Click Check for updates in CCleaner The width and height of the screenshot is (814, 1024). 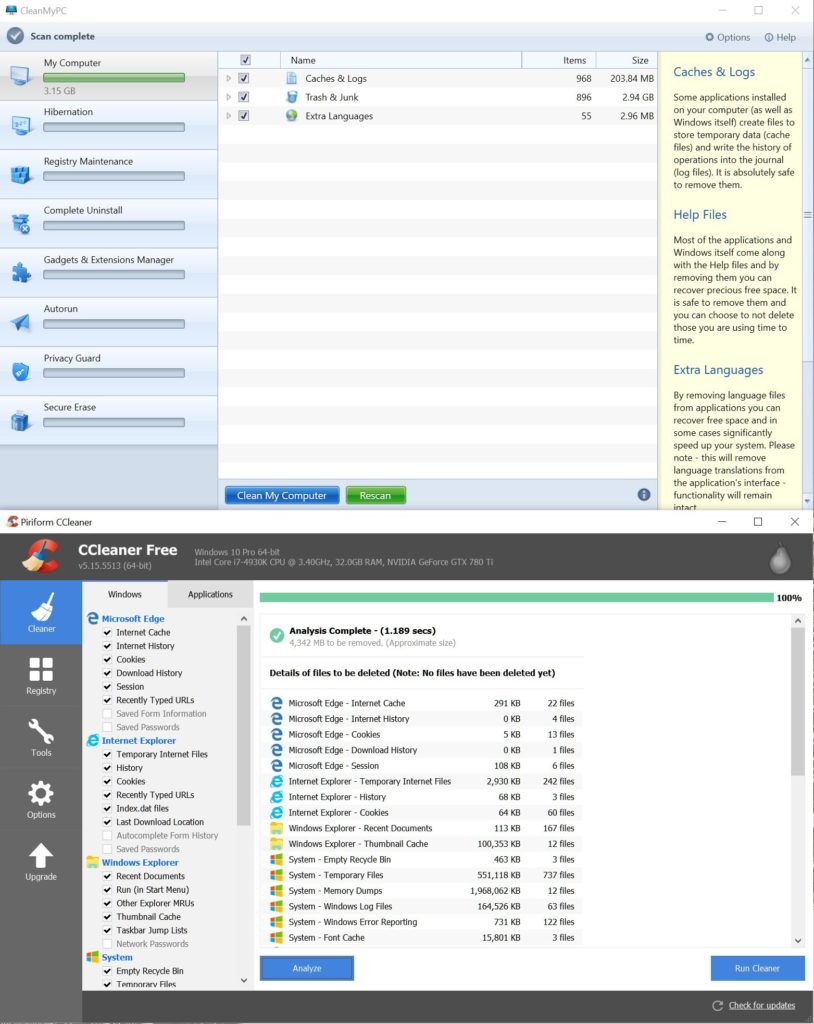click(762, 1005)
